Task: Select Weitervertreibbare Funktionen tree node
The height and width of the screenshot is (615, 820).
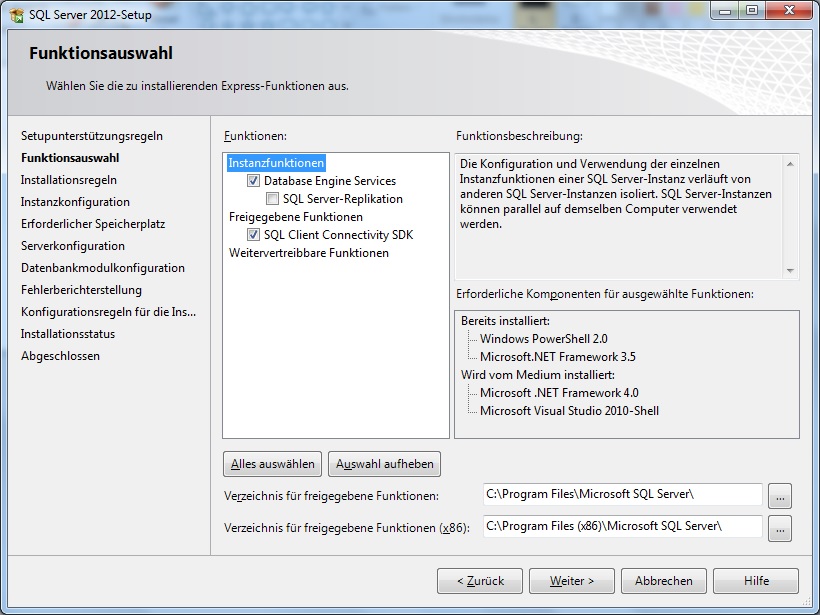Action: [x=309, y=253]
